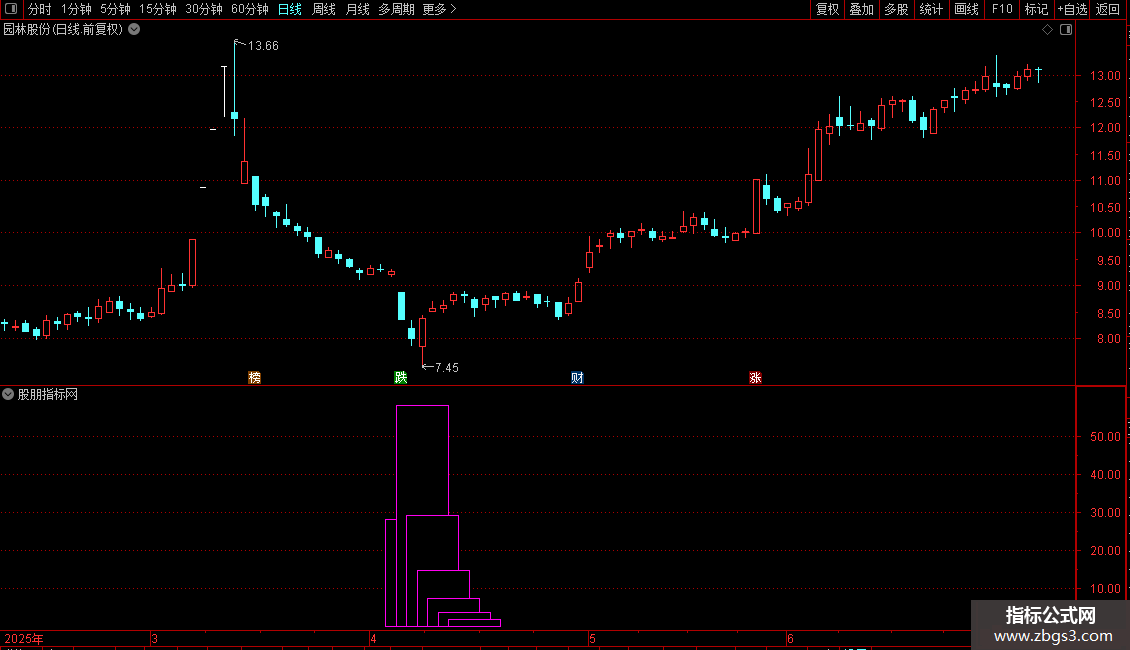This screenshot has height=650, width=1130.
Task: Open the 复权 adjustment option
Action: tap(827, 9)
